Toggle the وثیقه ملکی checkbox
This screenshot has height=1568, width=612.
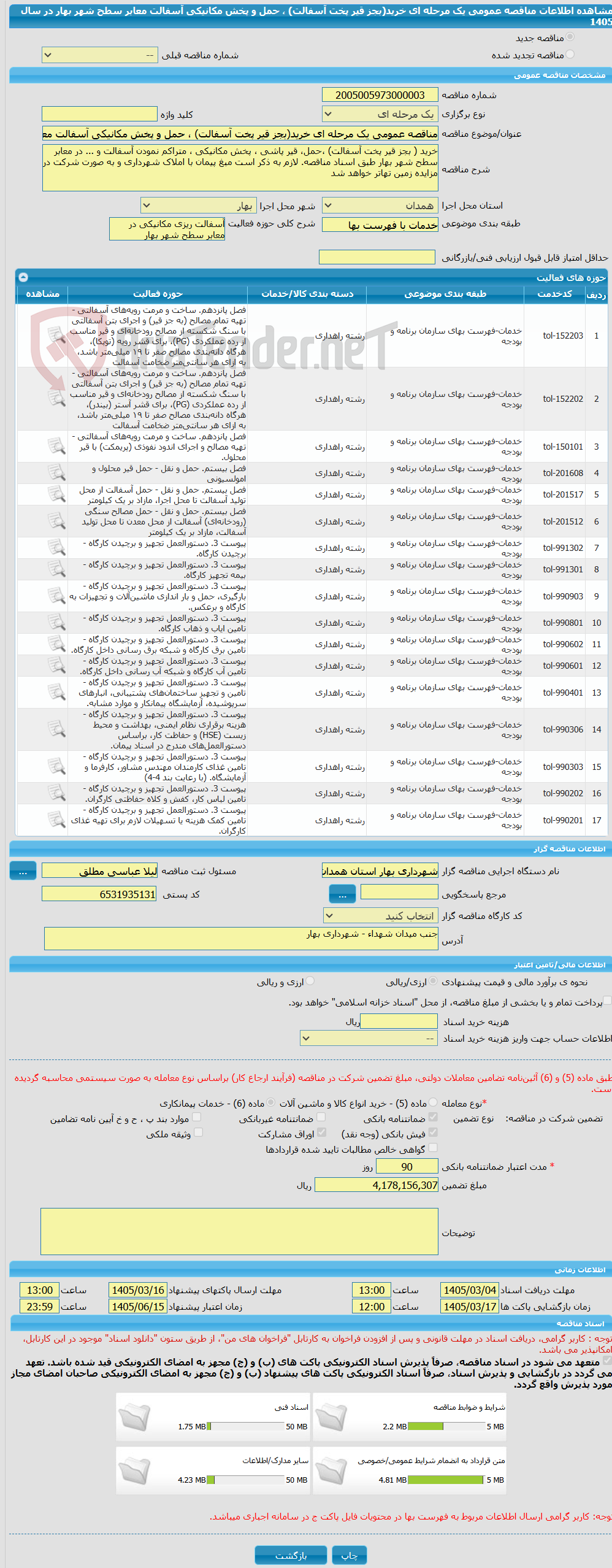(x=198, y=1132)
